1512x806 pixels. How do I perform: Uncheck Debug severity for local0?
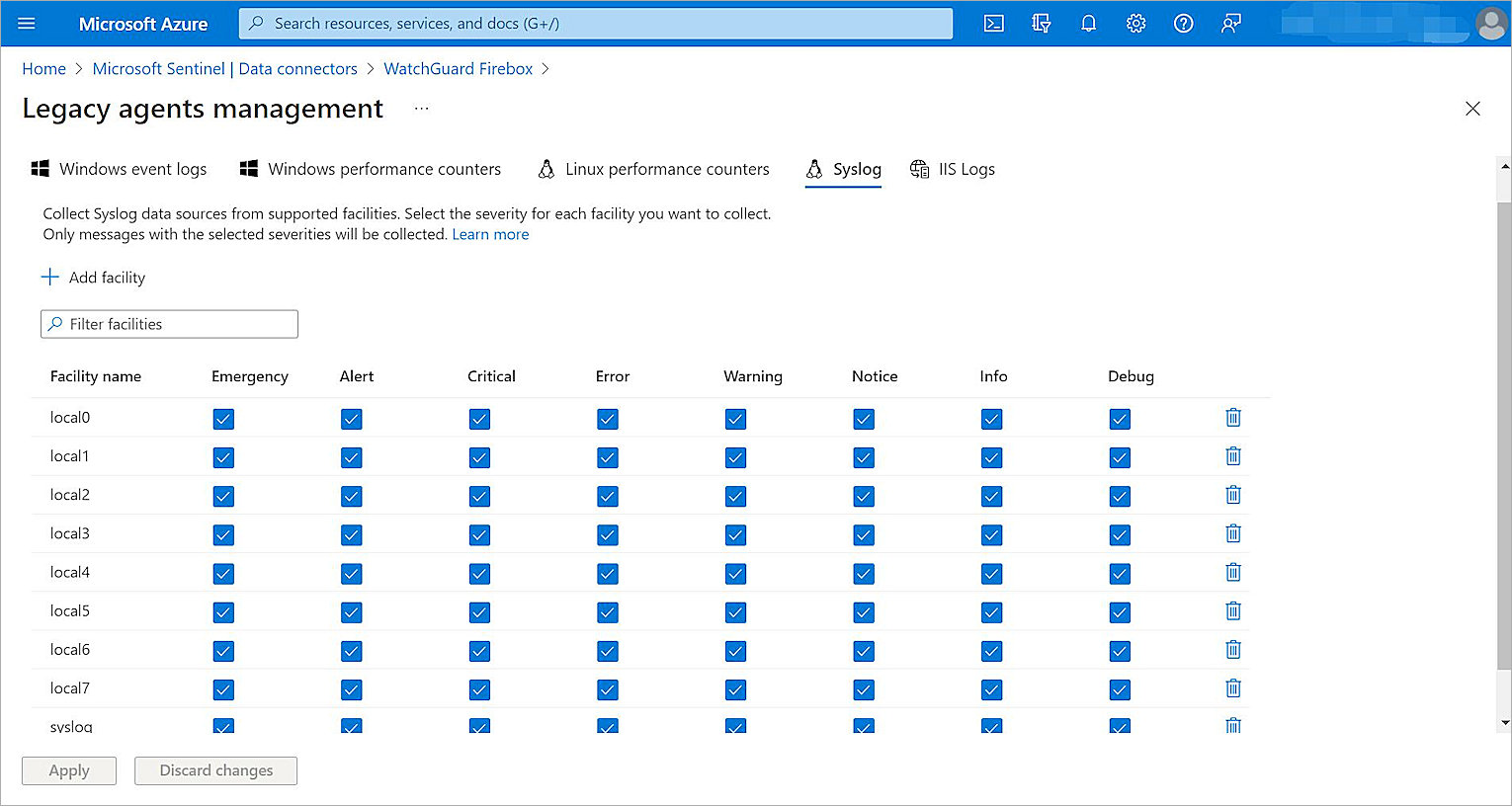click(1120, 418)
